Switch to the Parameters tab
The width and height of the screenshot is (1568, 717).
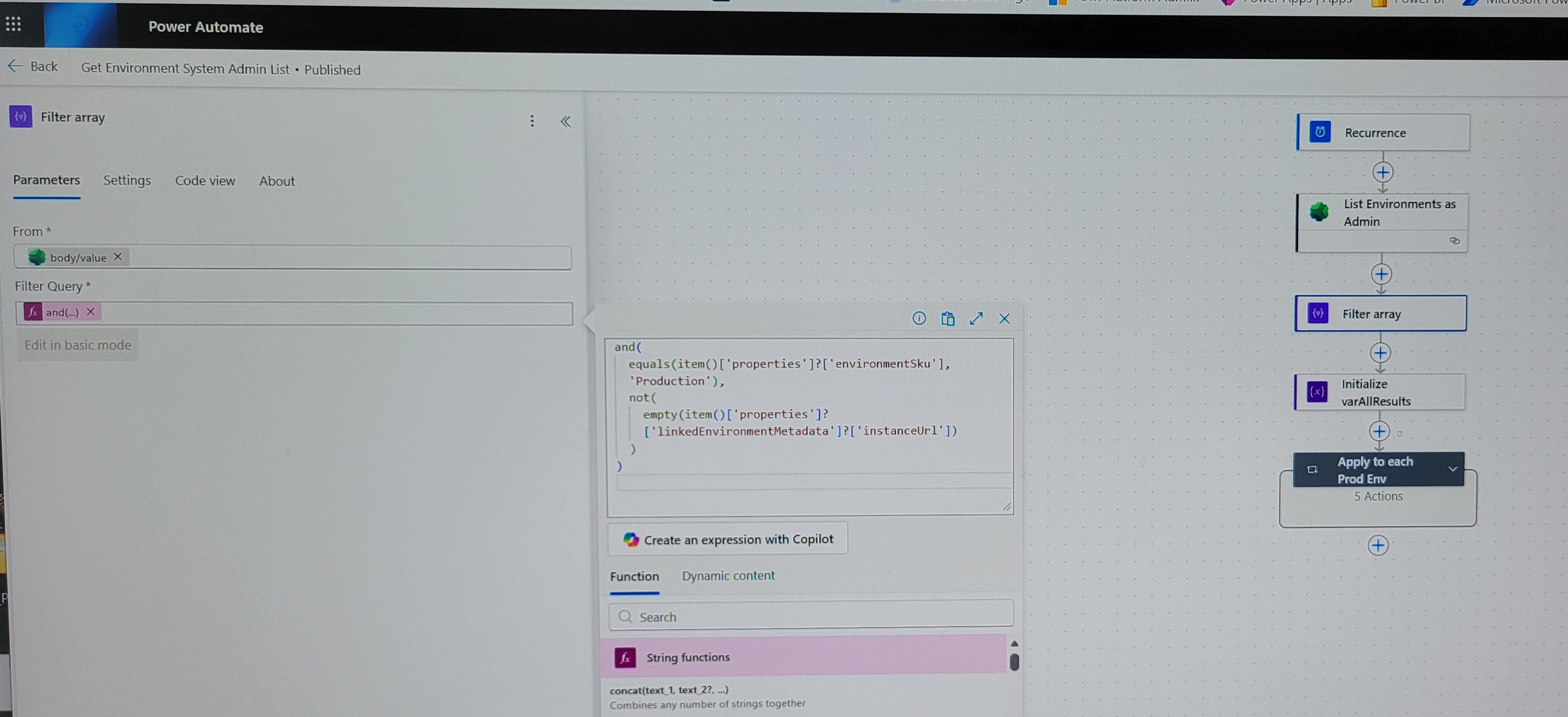coord(46,180)
